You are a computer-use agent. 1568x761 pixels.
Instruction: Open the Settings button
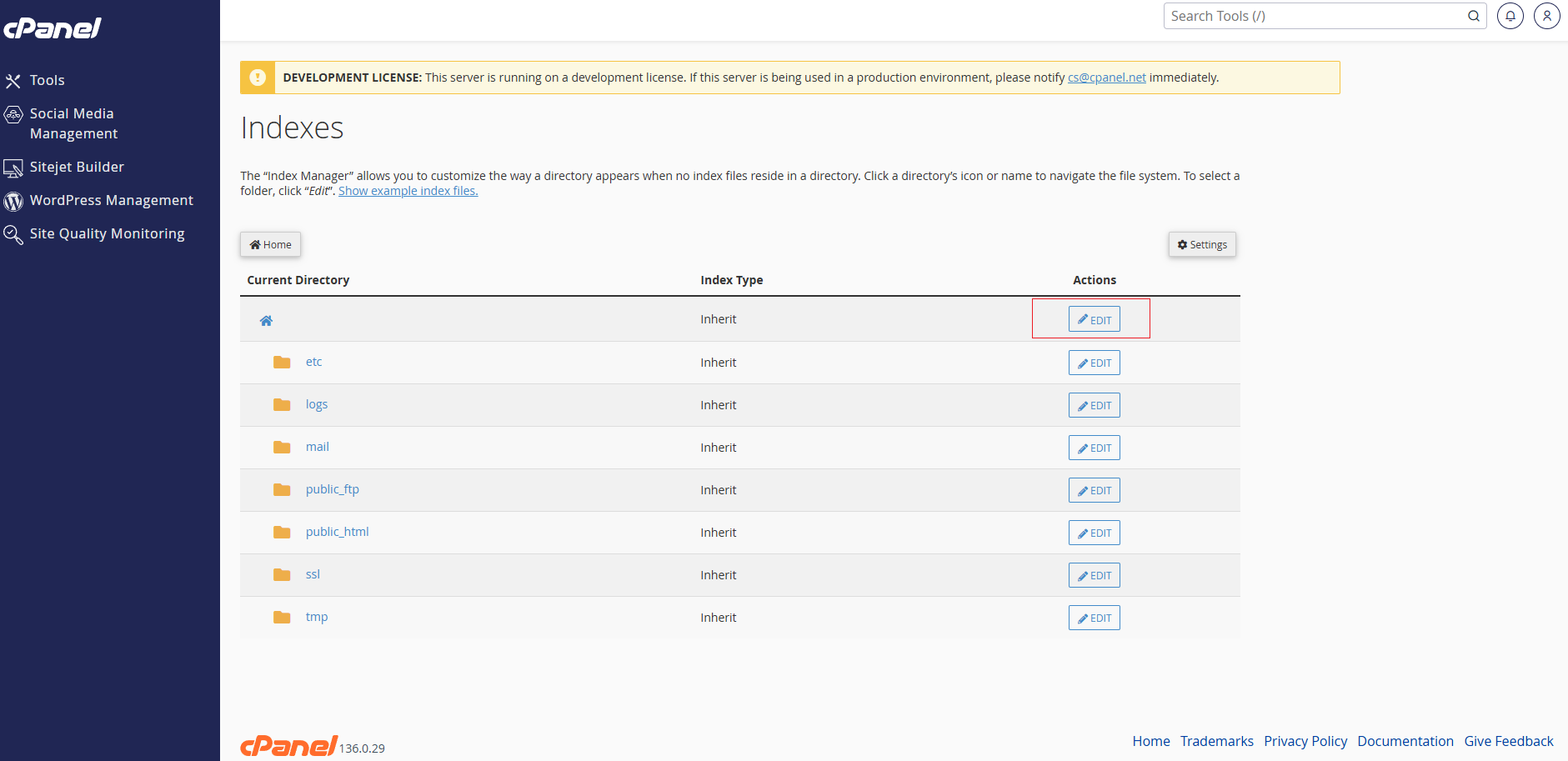1202,244
